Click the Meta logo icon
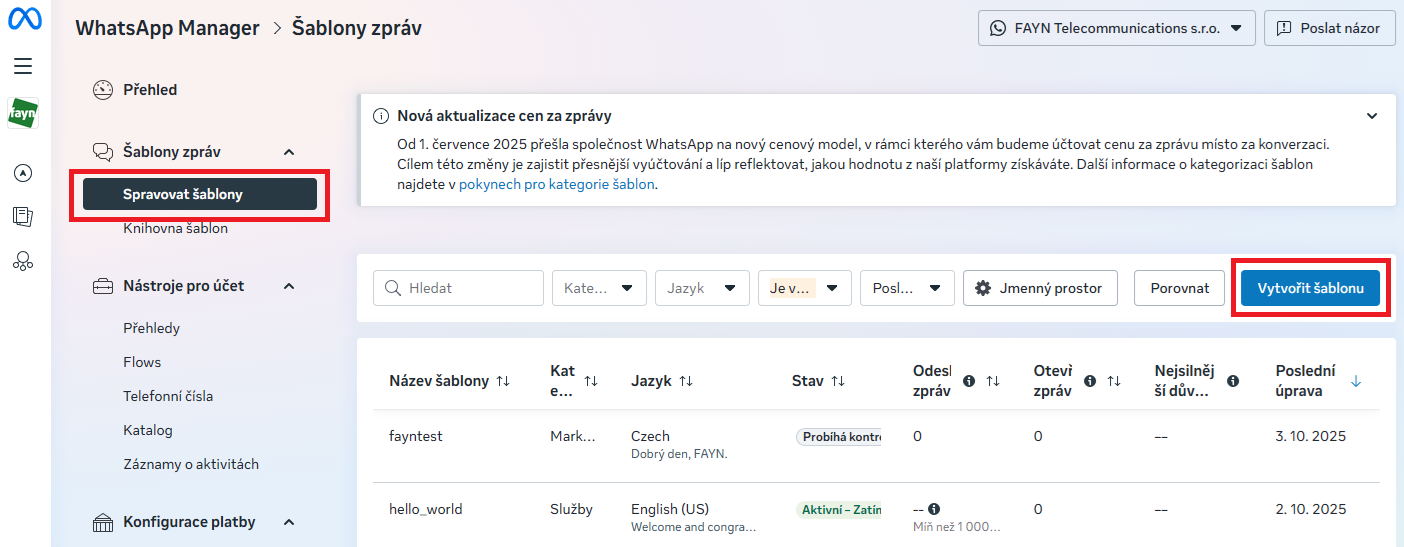This screenshot has width=1404, height=547. pyautogui.click(x=24, y=21)
